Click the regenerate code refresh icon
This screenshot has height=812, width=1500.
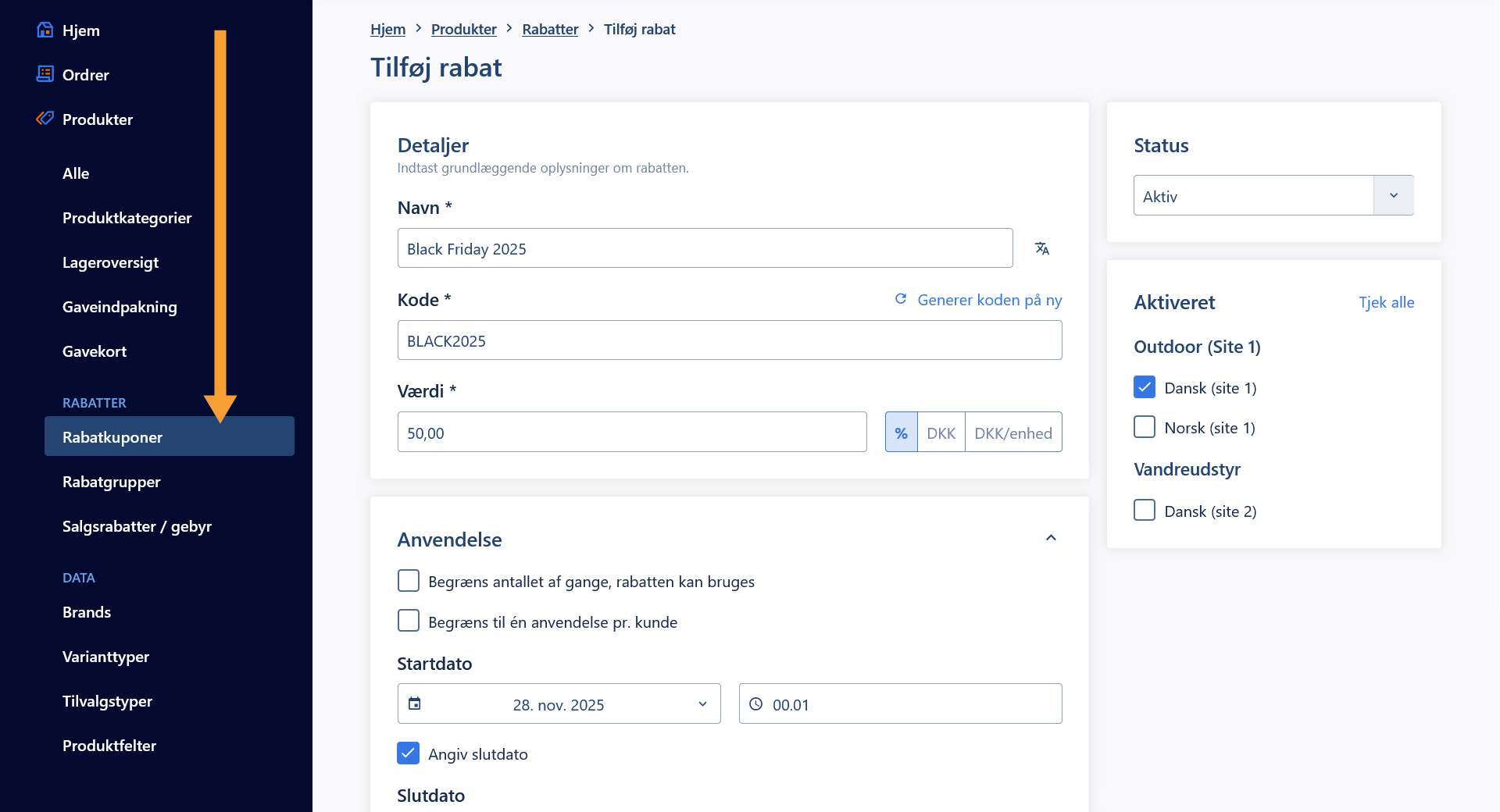point(901,299)
